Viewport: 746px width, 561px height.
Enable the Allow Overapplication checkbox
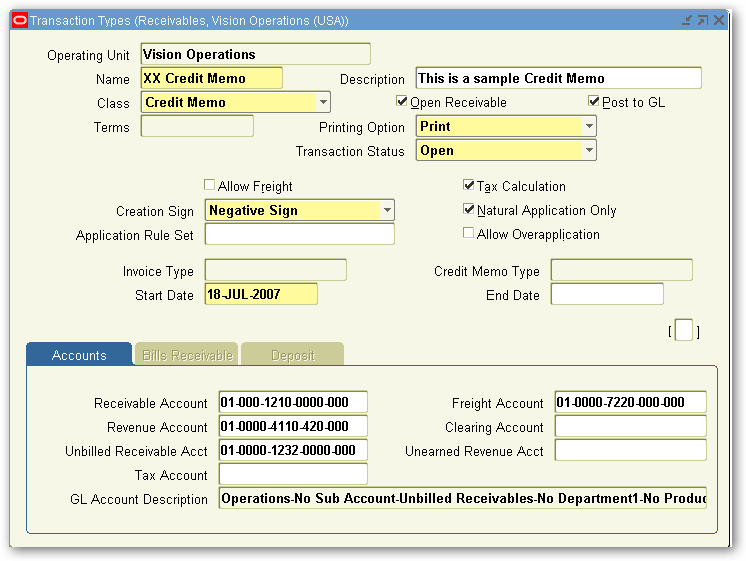[469, 233]
